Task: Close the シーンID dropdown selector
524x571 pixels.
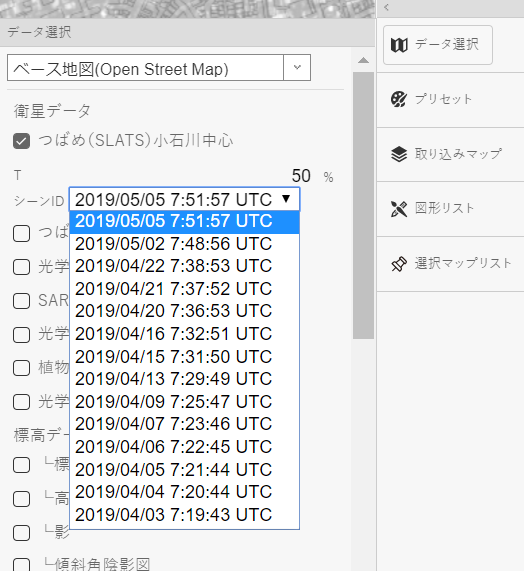Action: pos(184,199)
